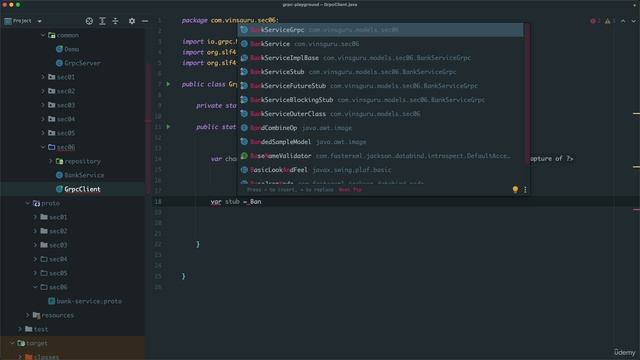Collapse proto sec06 folder
This screenshot has width=640, height=360.
35,287
